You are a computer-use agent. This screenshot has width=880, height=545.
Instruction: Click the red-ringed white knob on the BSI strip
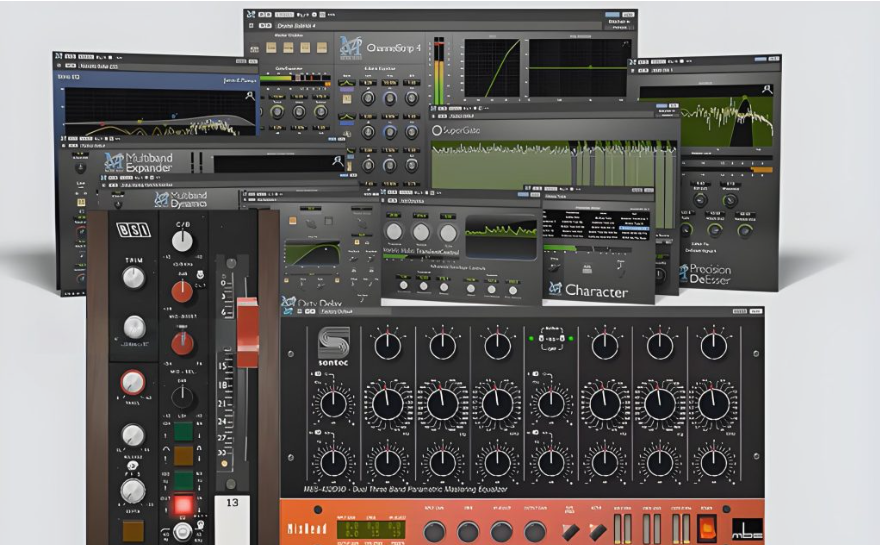(x=132, y=383)
